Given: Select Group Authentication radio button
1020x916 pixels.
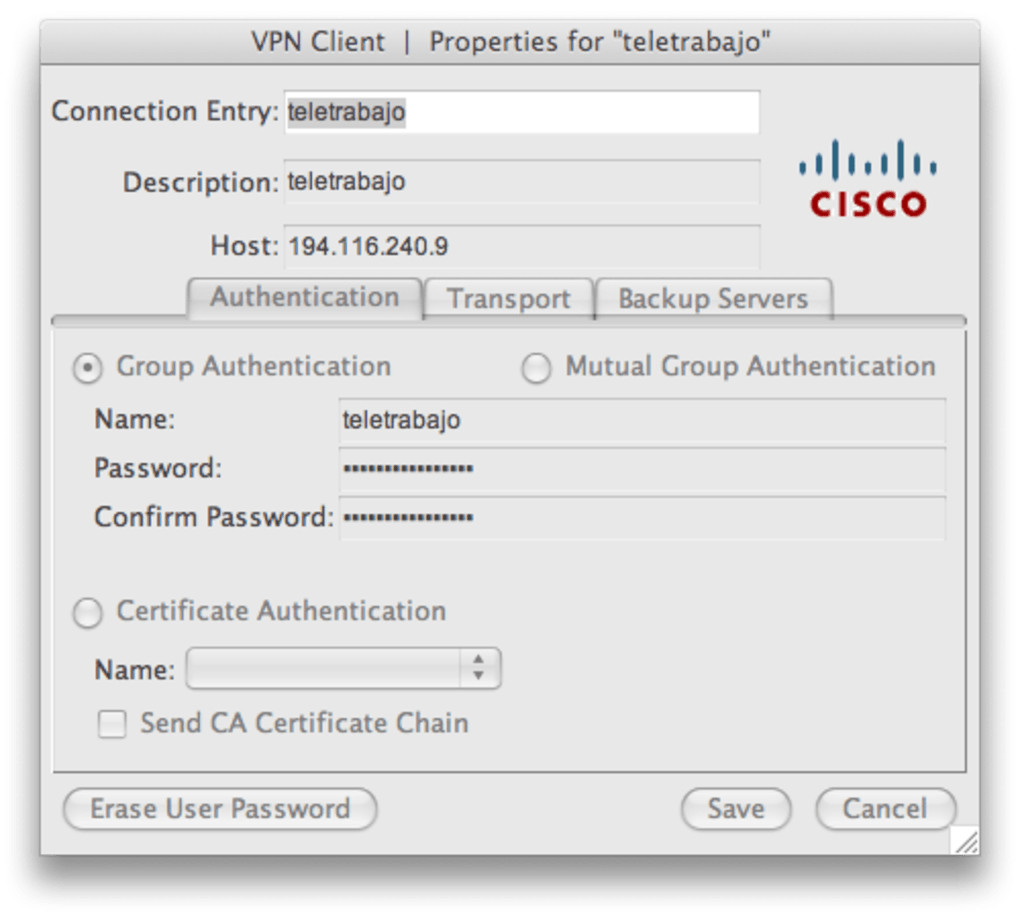Looking at the screenshot, I should [x=88, y=368].
